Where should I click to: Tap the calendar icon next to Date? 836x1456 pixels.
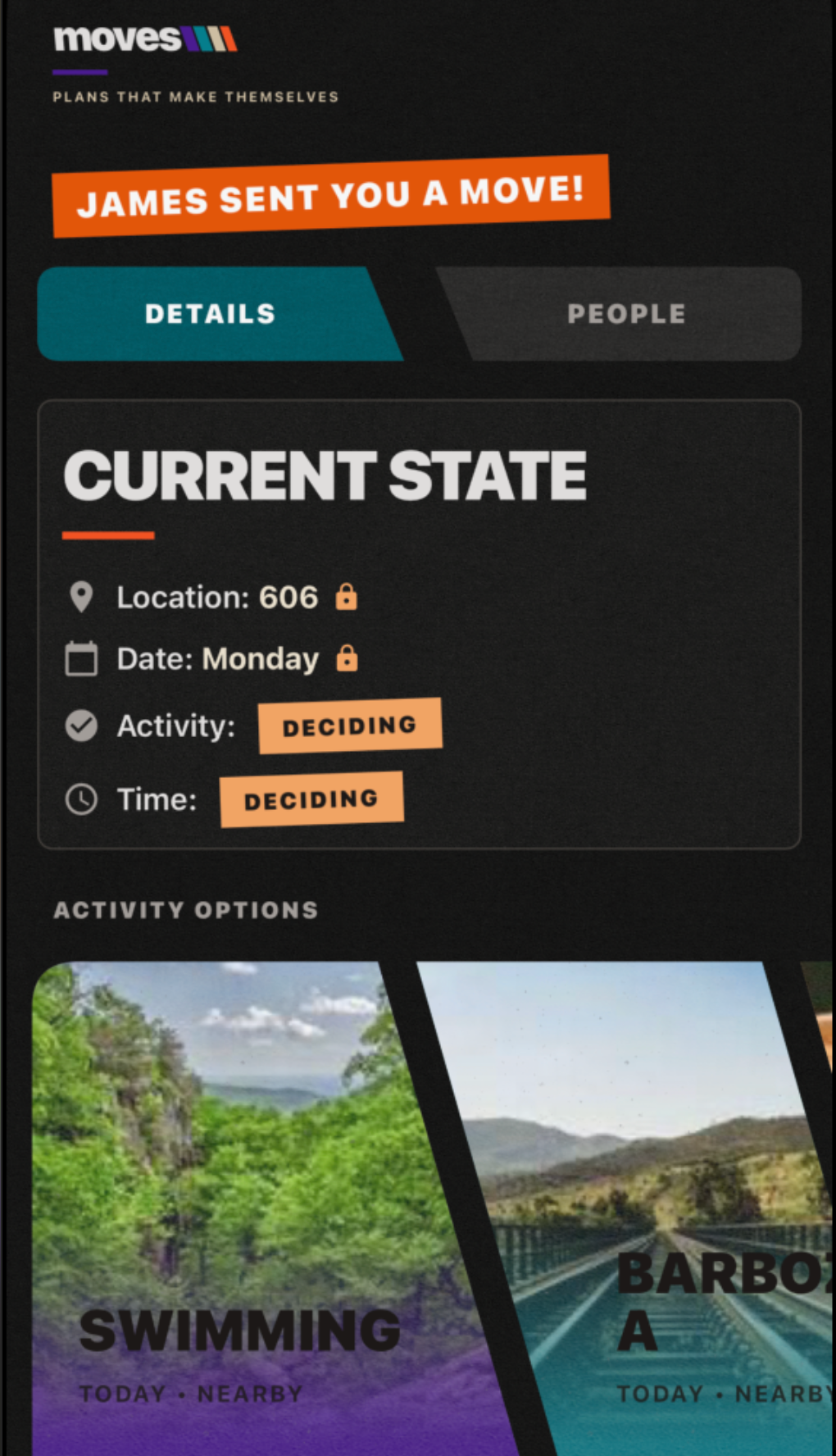81,658
